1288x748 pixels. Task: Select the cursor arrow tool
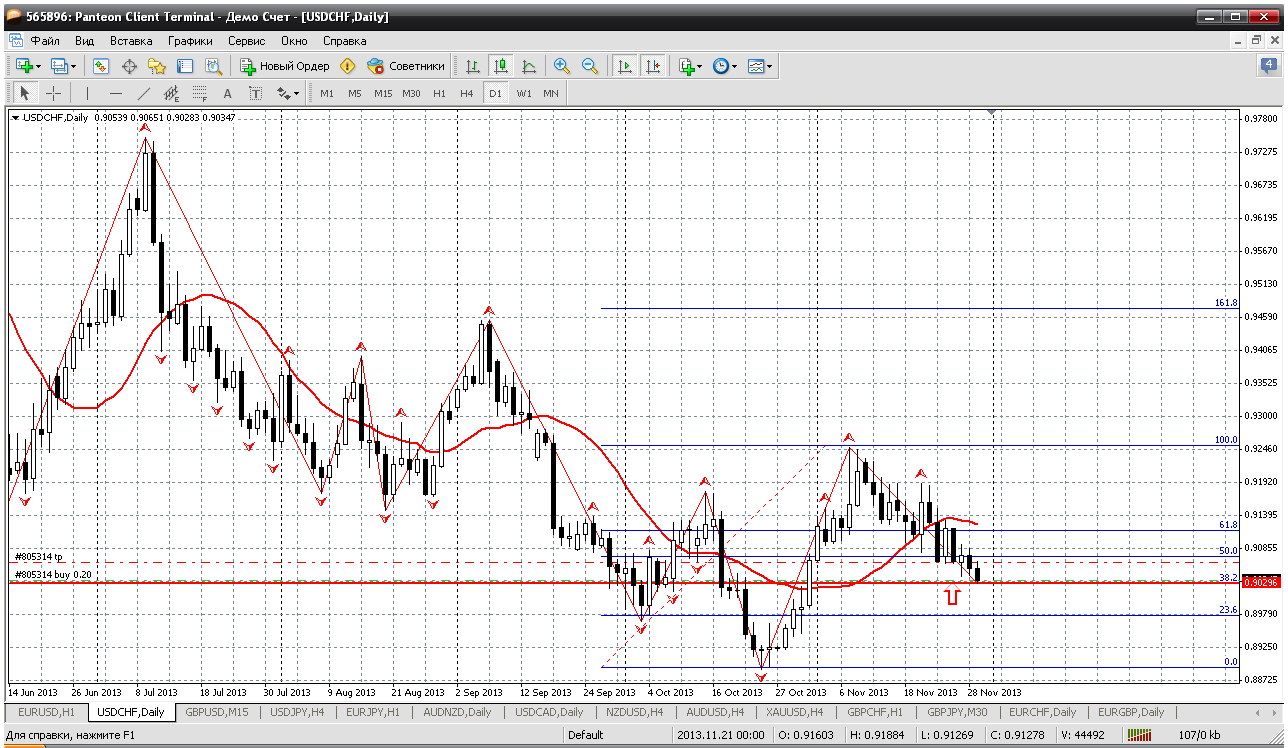point(25,93)
